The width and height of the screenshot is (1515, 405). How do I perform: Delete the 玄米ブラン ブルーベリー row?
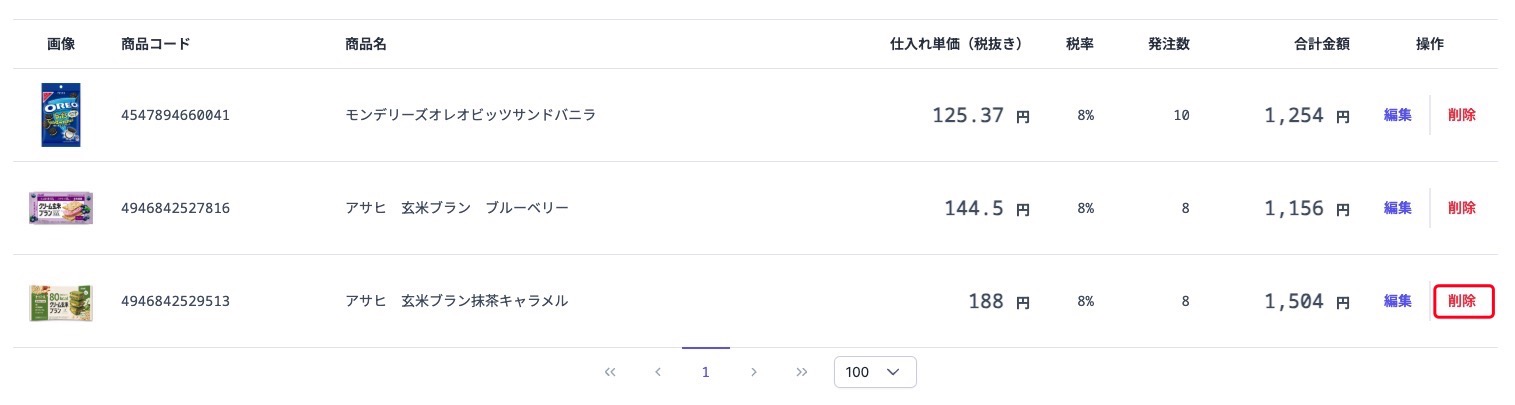tap(1461, 208)
